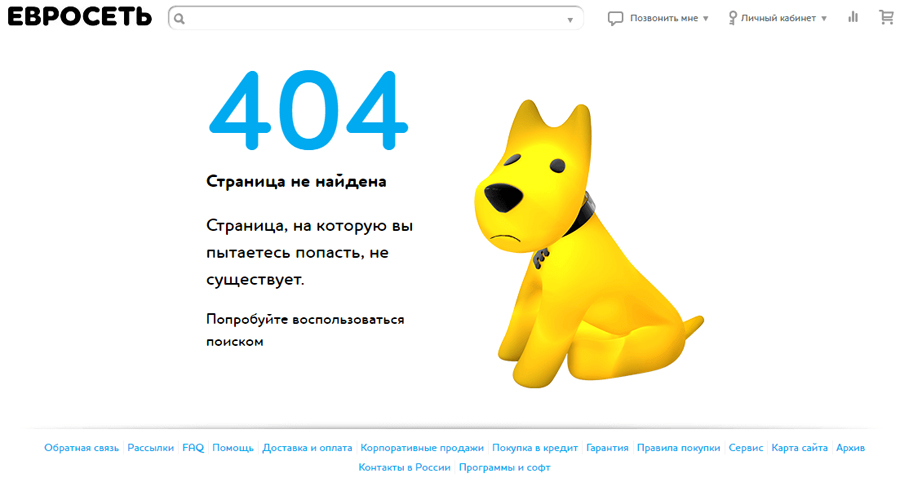
Task: Click the magnifier search icon
Action: pos(179,19)
